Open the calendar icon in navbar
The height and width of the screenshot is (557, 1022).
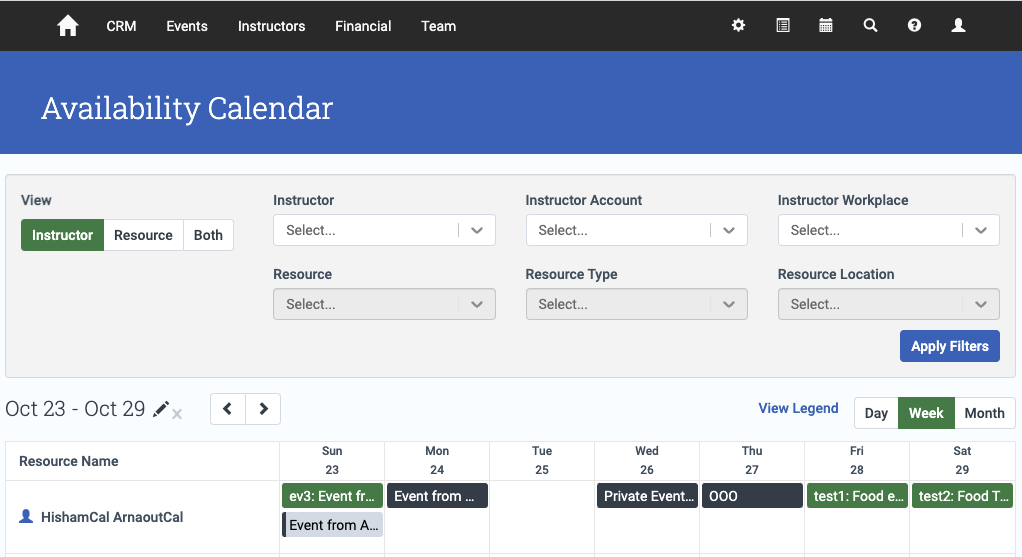pyautogui.click(x=826, y=25)
